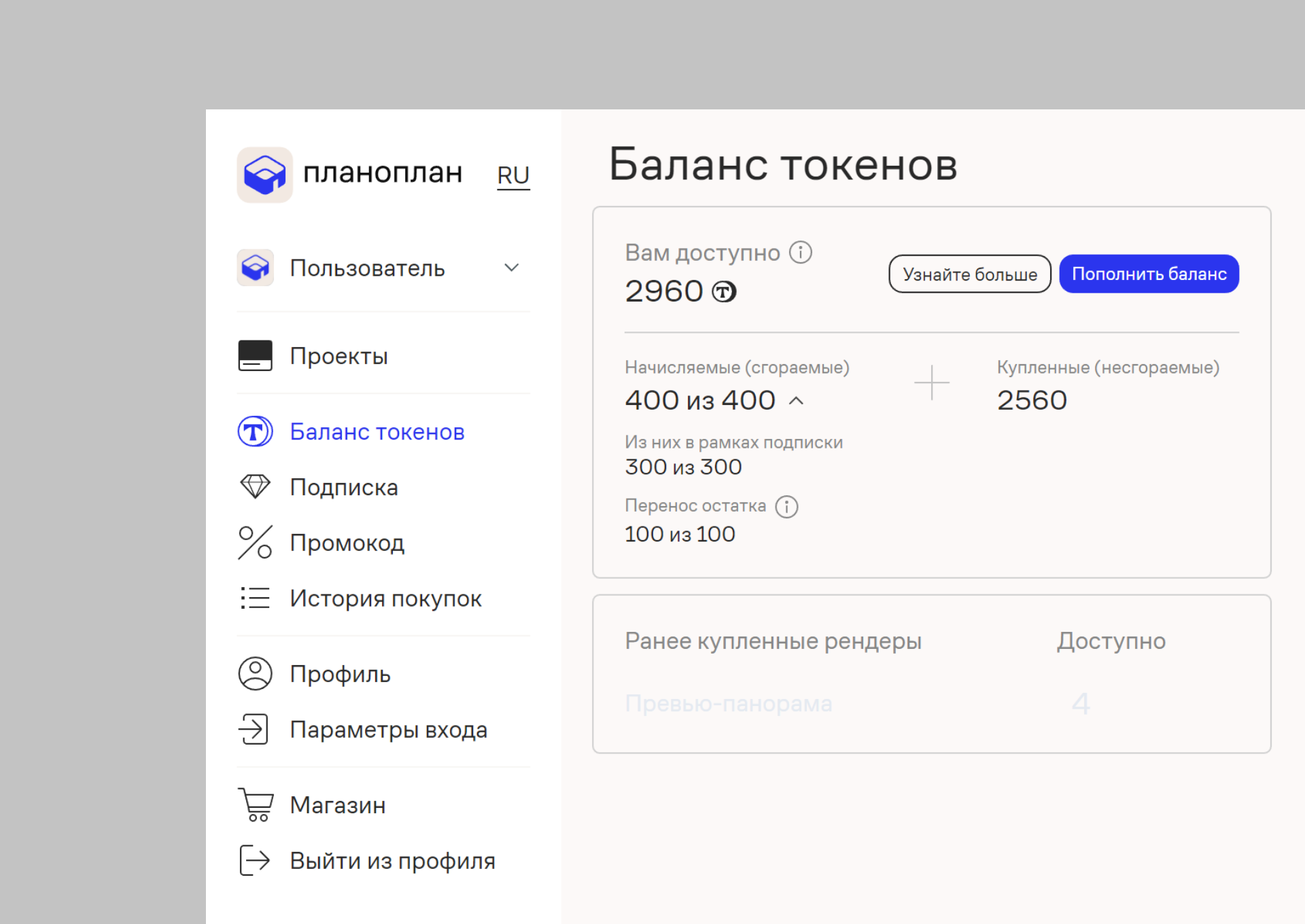Select the Подписка diamond icon
This screenshot has height=924, width=1305.
click(x=255, y=486)
